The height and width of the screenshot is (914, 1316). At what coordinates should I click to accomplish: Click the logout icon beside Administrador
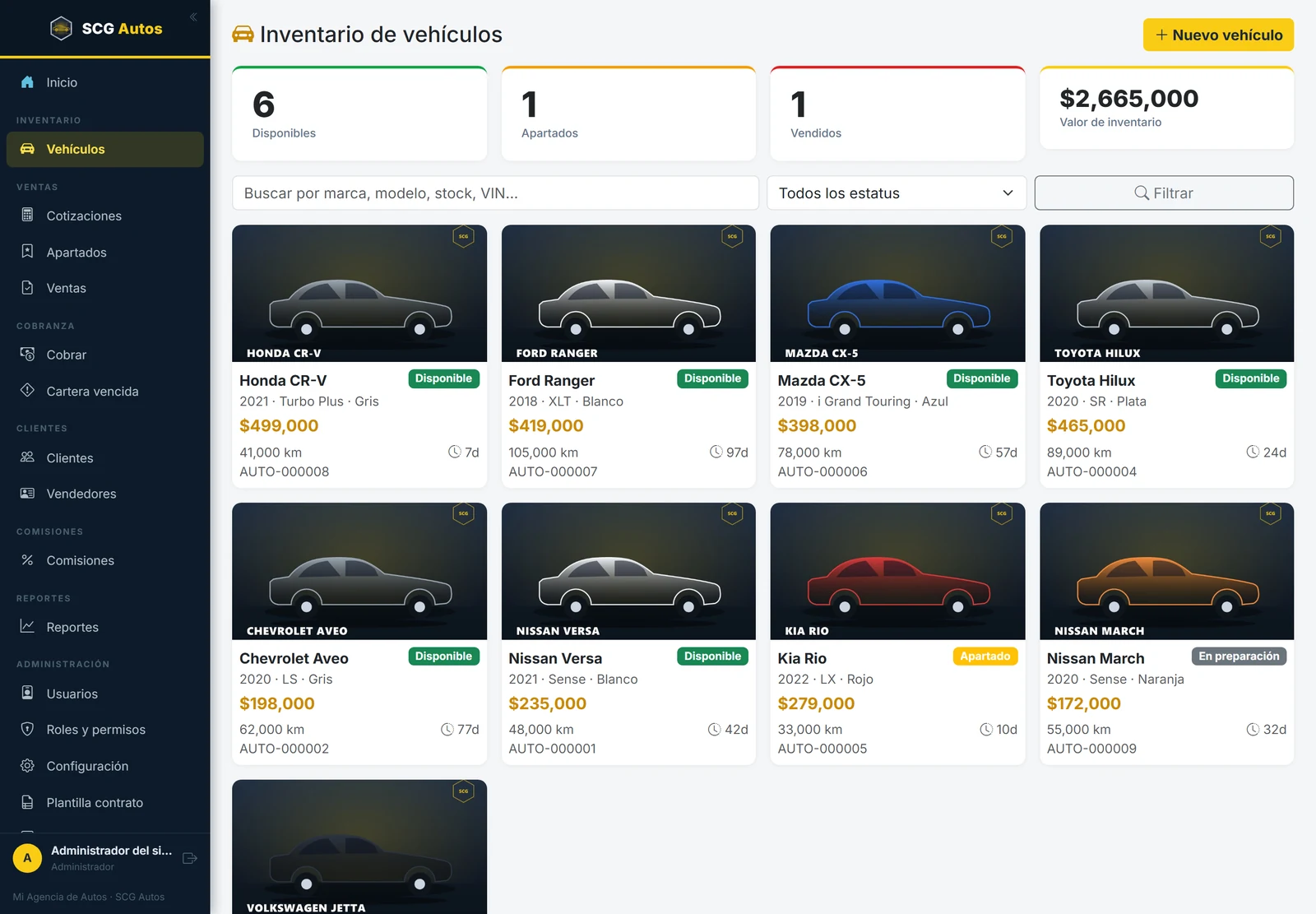(x=190, y=858)
